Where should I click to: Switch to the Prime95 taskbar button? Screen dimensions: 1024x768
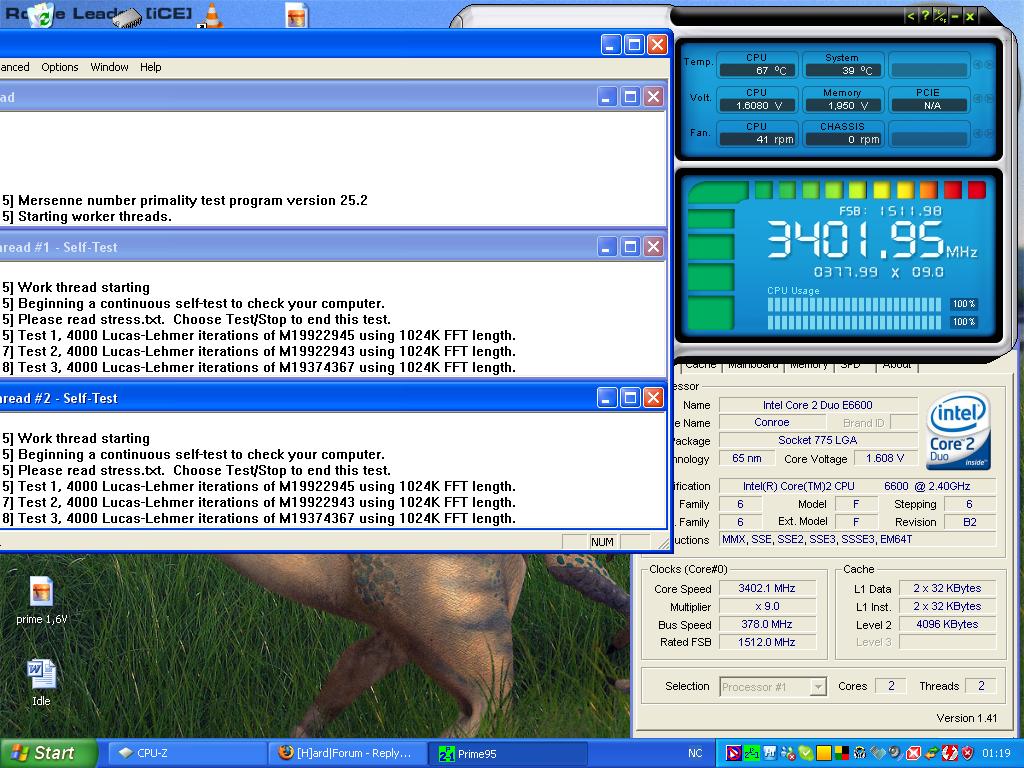click(508, 753)
